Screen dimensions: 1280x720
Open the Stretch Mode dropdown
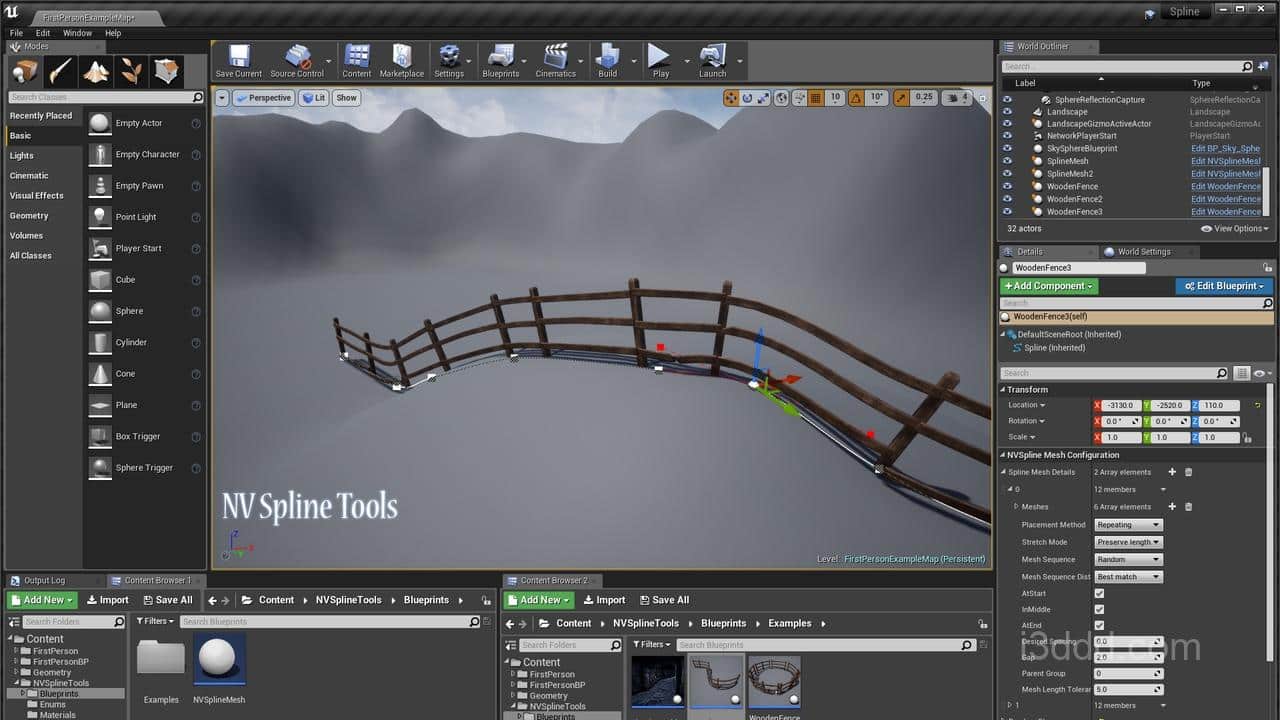click(x=1128, y=542)
